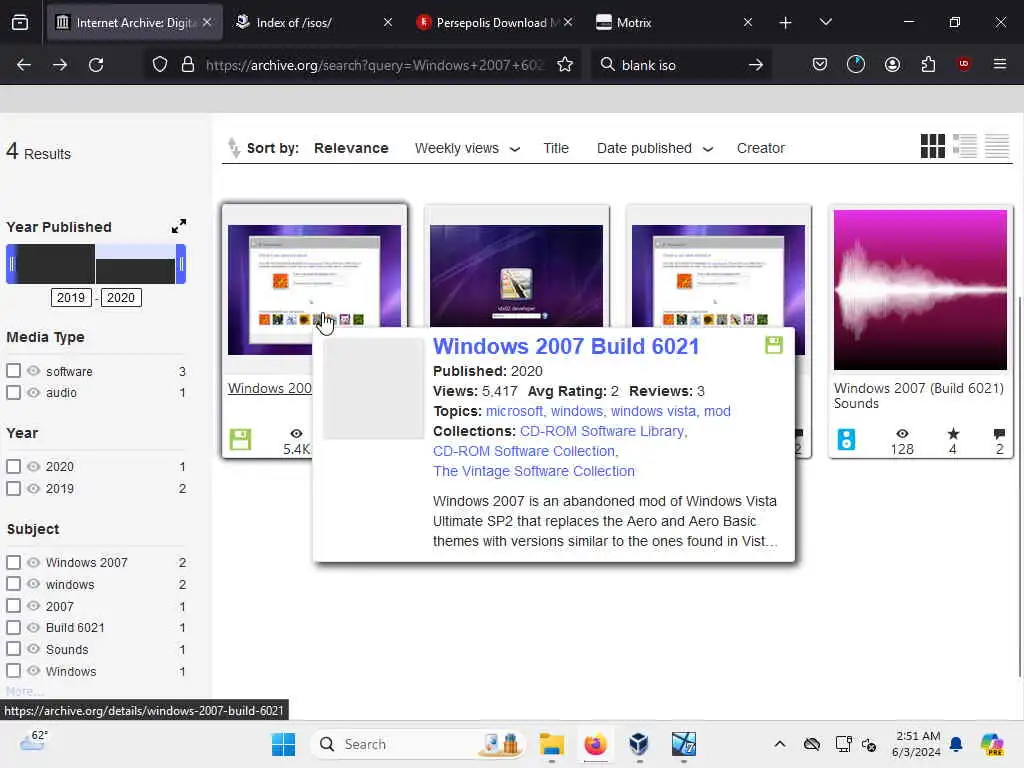Check the software media type filter

point(14,370)
